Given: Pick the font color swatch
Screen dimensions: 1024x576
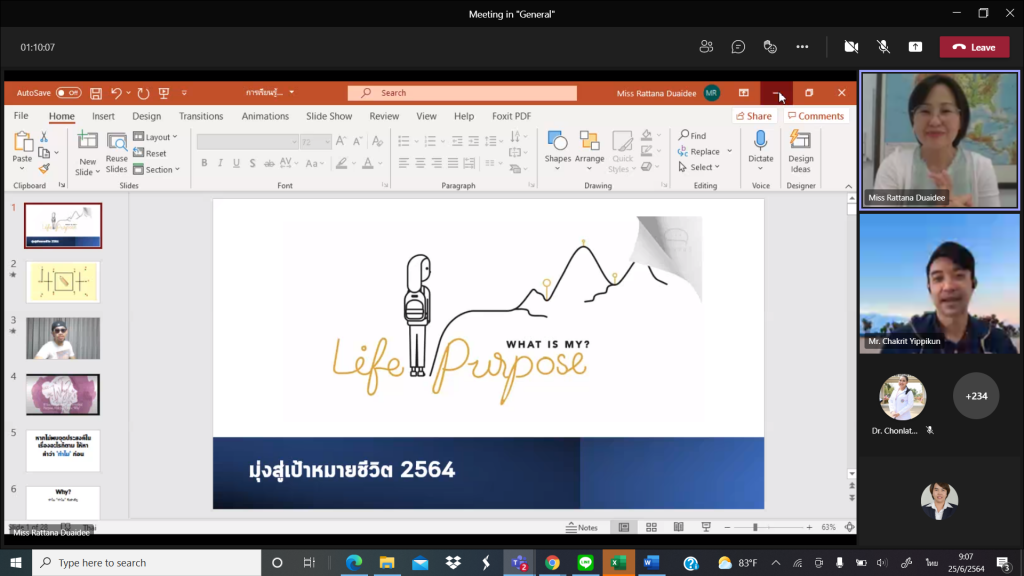Looking at the screenshot, I should pos(368,163).
